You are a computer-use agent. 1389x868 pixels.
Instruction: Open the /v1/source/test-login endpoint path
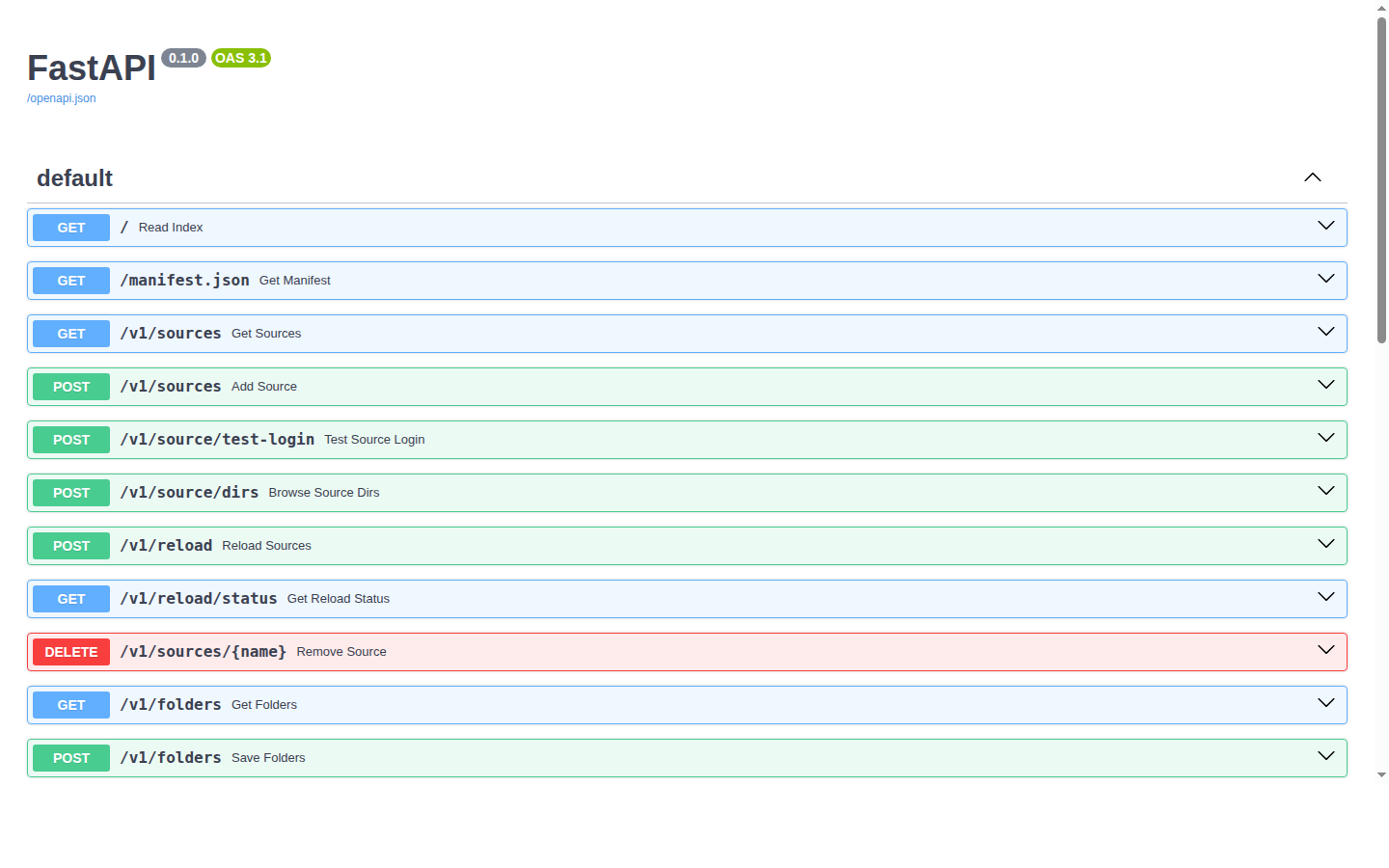pyautogui.click(x=217, y=440)
